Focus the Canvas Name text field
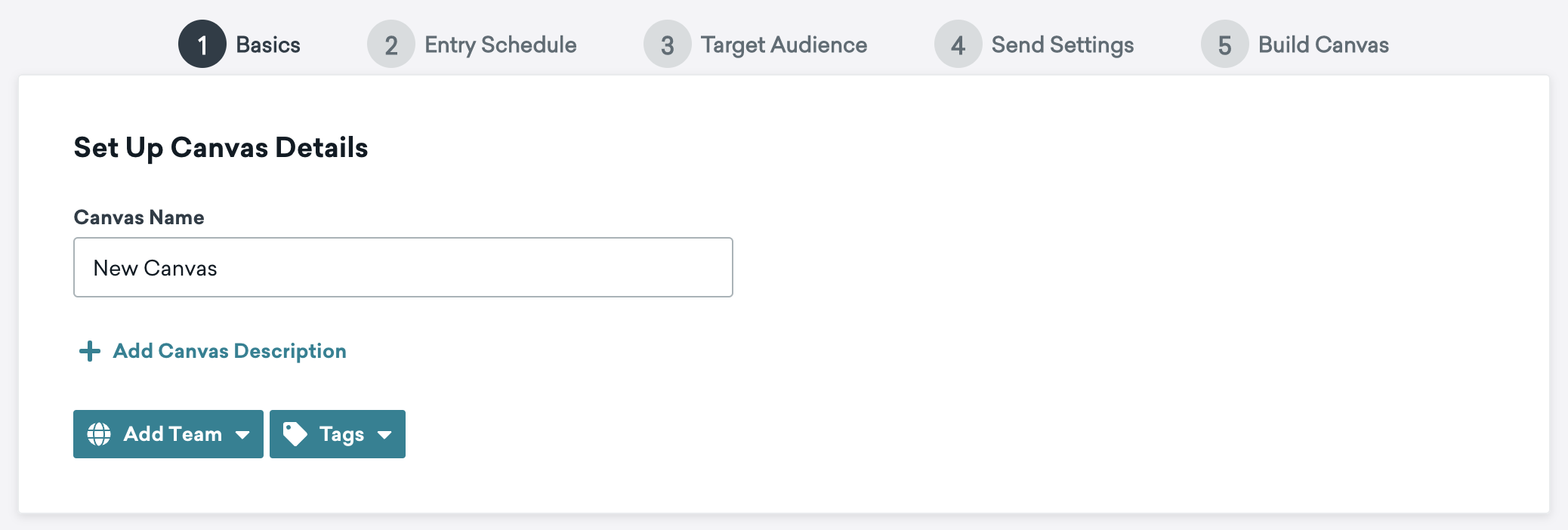1568x530 pixels. 403,268
